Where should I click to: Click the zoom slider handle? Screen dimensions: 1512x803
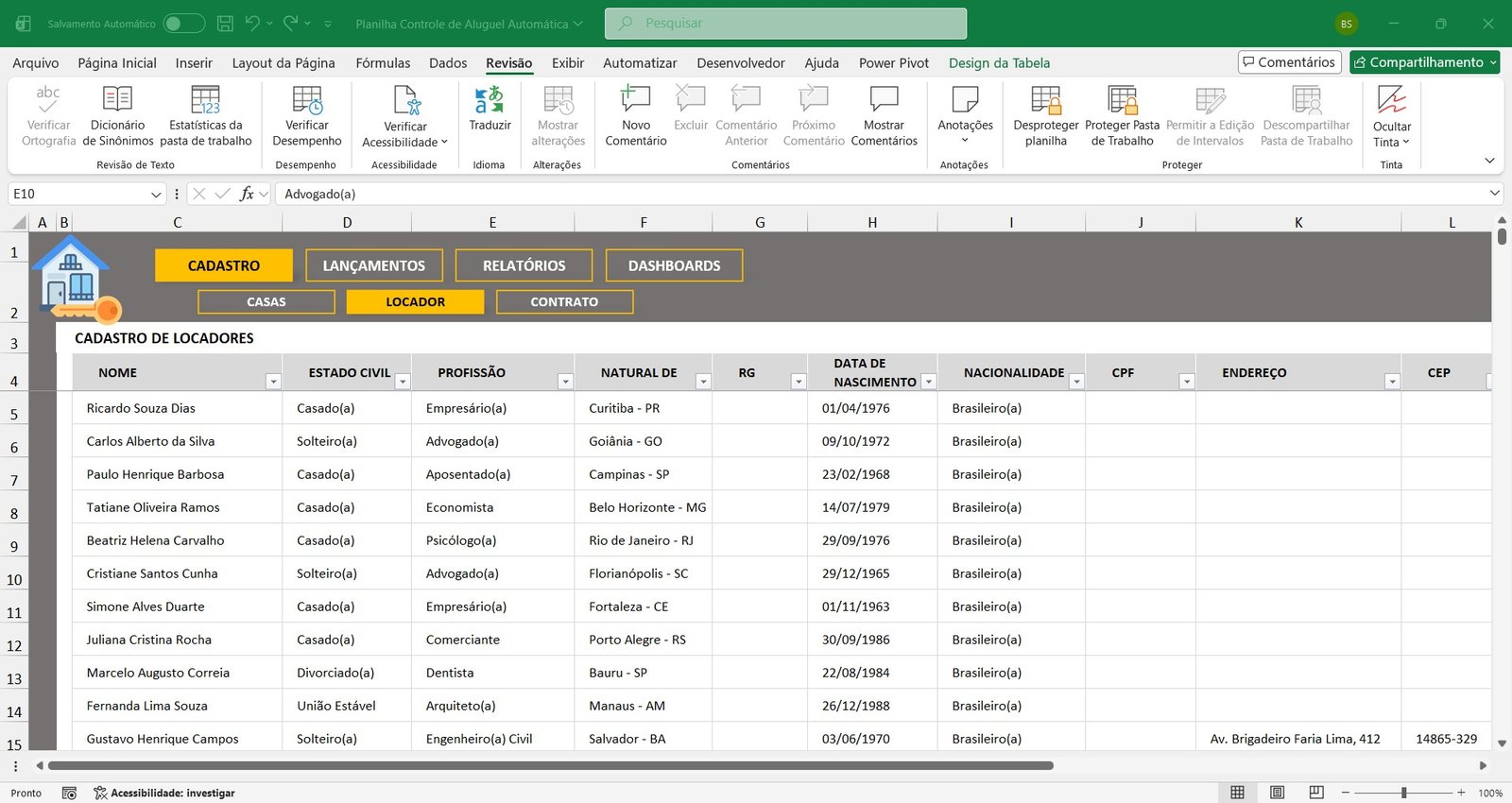tap(1403, 793)
